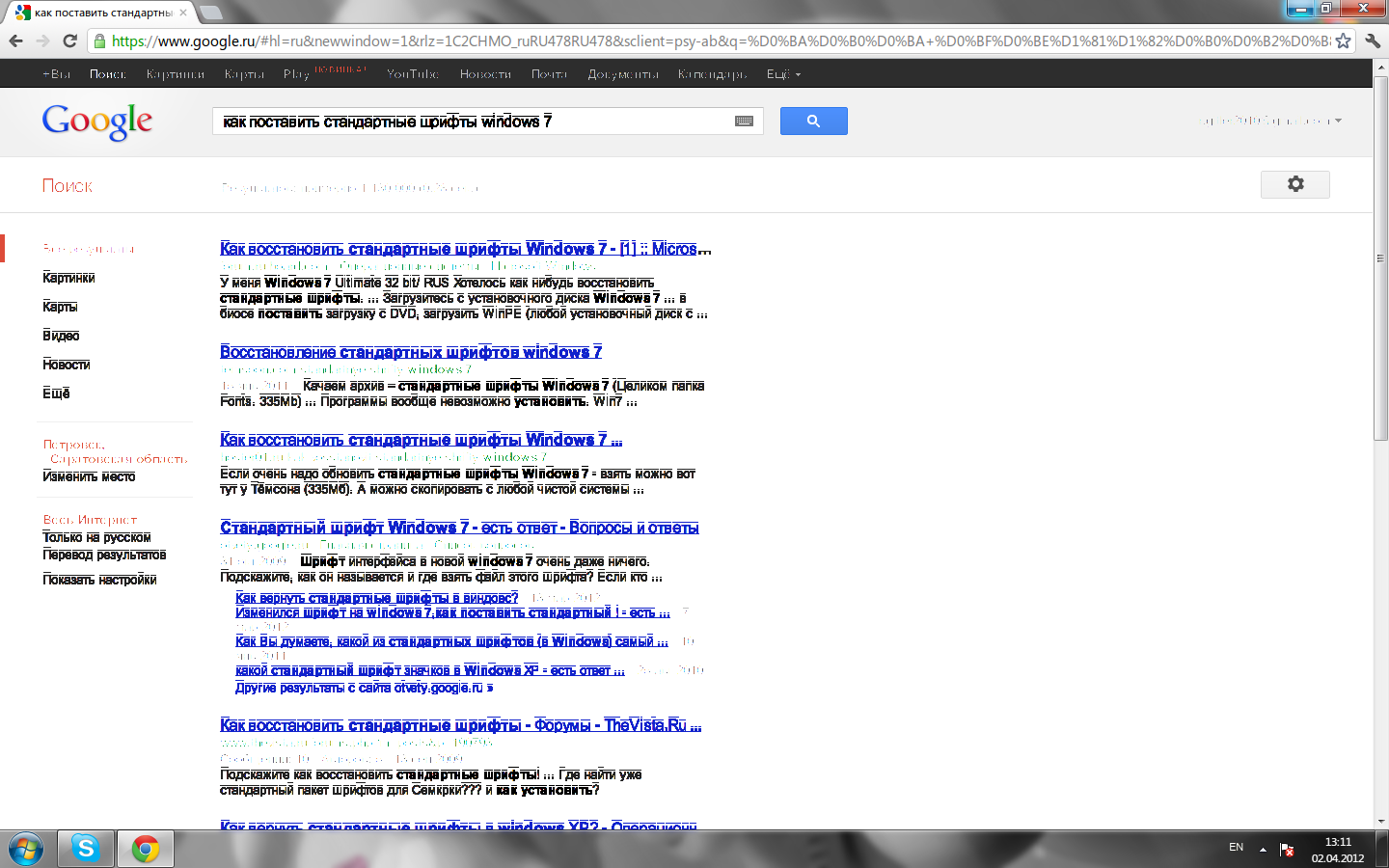Open result 'Восстановление стандартных шрифтов windows 7'
Screen dimensions: 1389x868
tap(411, 352)
